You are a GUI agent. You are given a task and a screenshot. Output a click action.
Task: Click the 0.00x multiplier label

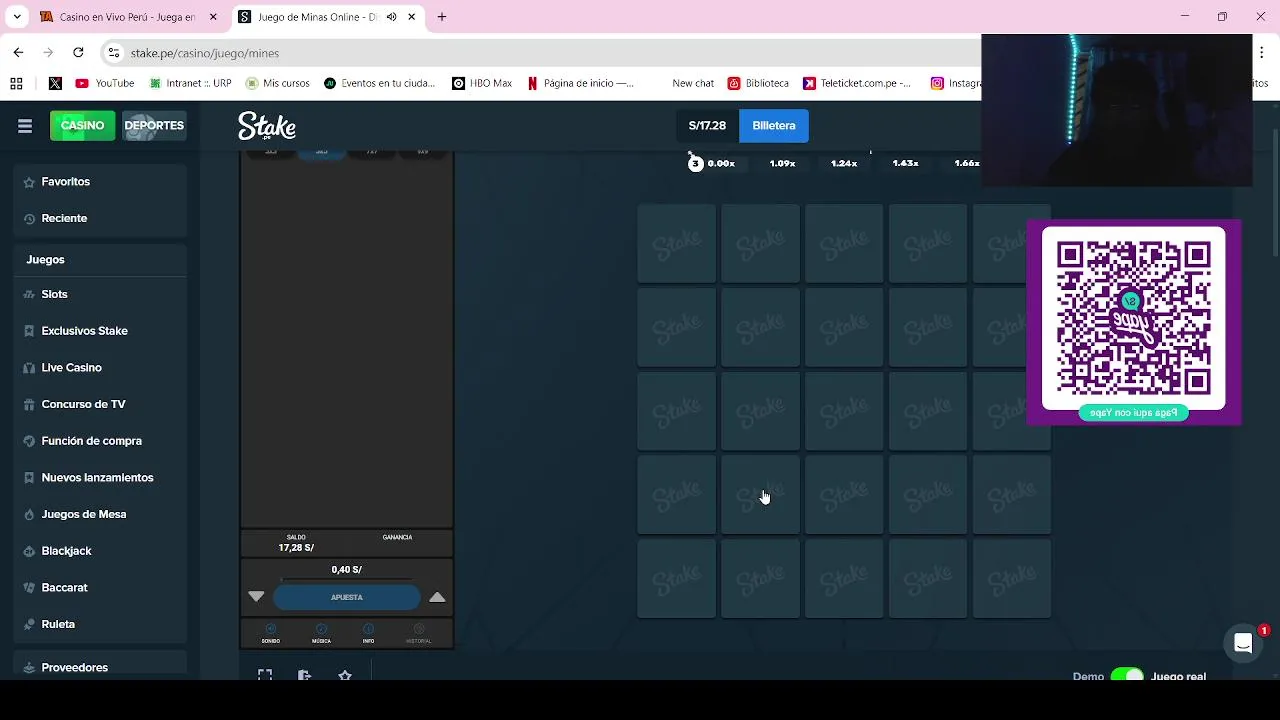tap(721, 163)
